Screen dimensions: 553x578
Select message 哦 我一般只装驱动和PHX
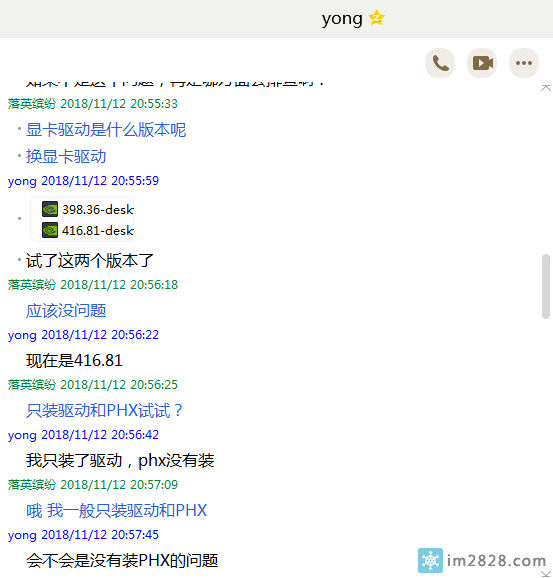[x=116, y=511]
